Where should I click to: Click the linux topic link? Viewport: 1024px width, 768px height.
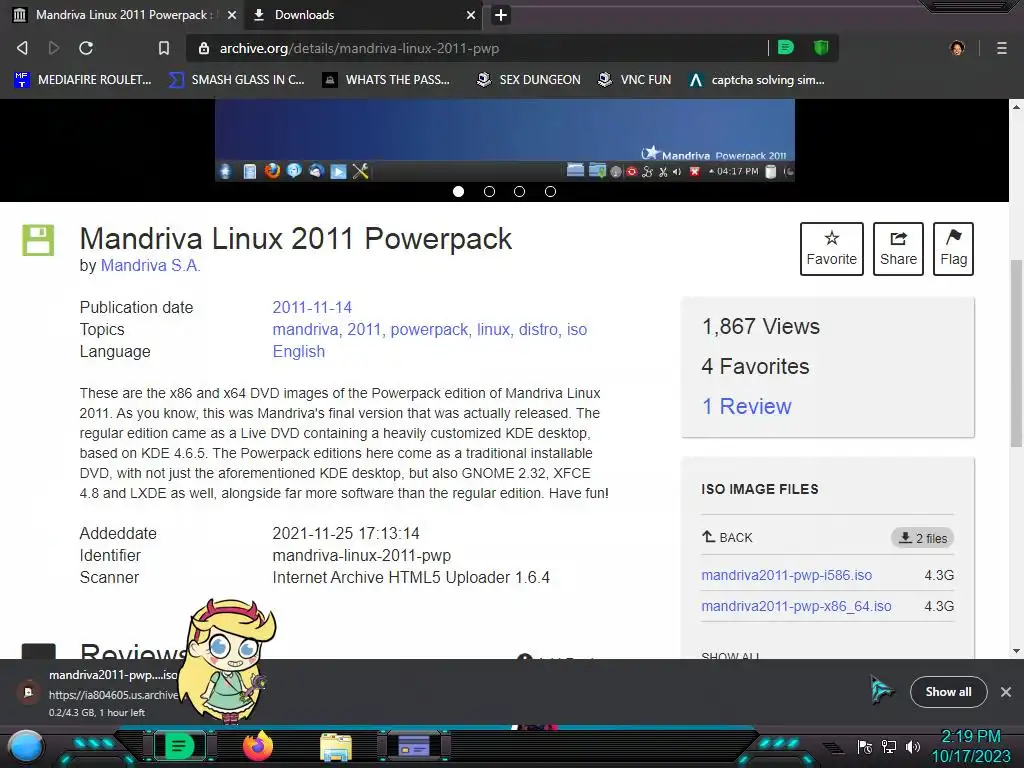[493, 329]
